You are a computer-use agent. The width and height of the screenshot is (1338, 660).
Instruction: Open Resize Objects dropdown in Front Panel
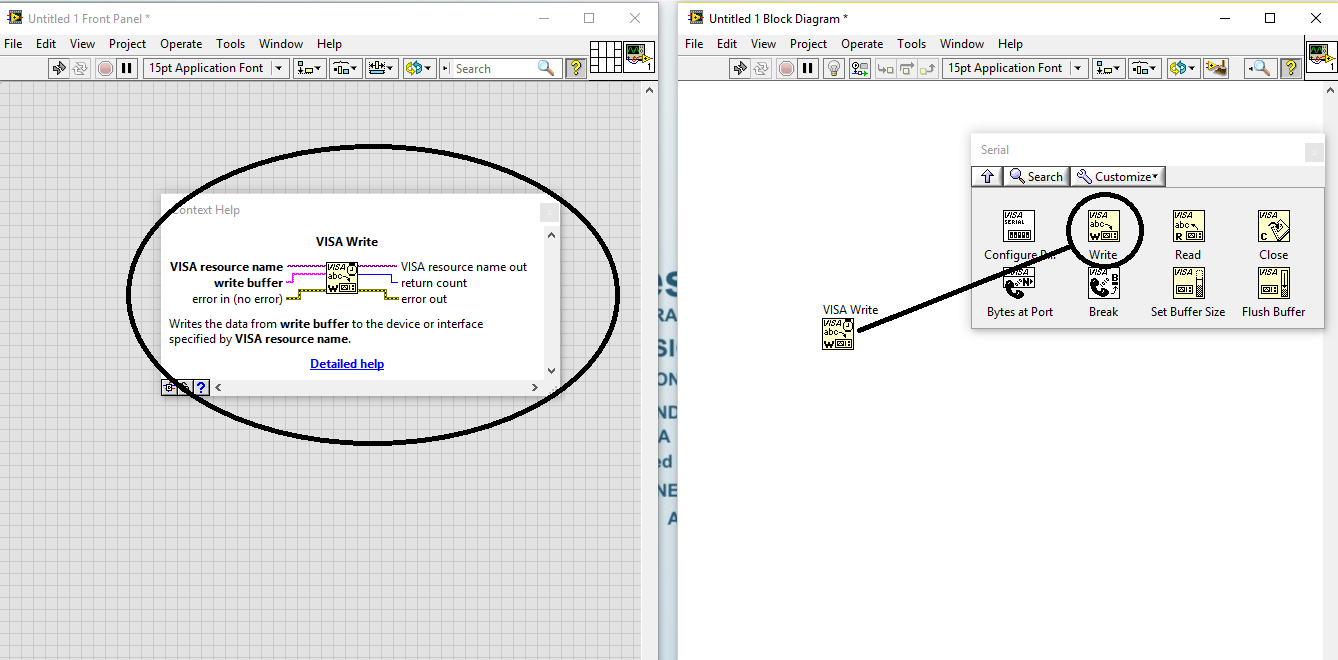382,68
